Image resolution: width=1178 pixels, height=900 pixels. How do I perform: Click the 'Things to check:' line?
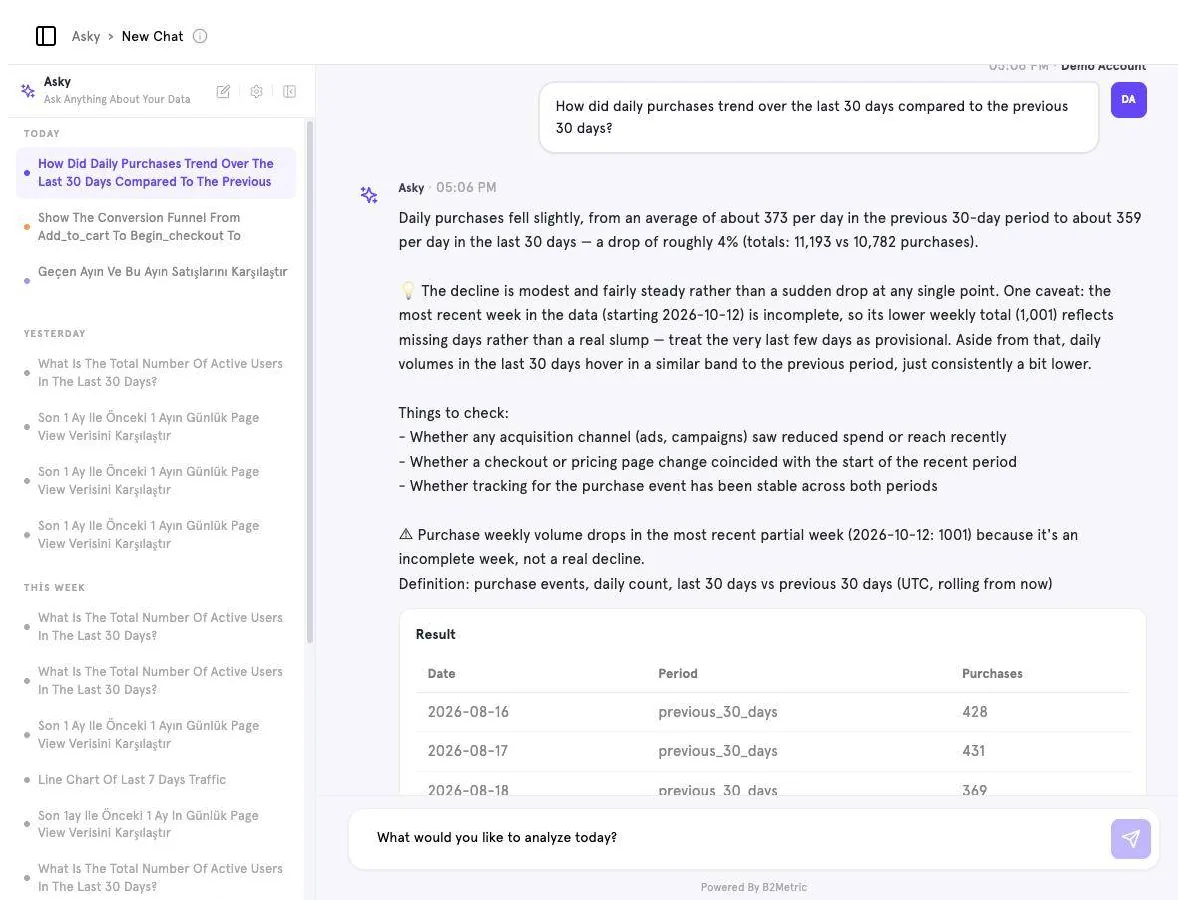(453, 413)
